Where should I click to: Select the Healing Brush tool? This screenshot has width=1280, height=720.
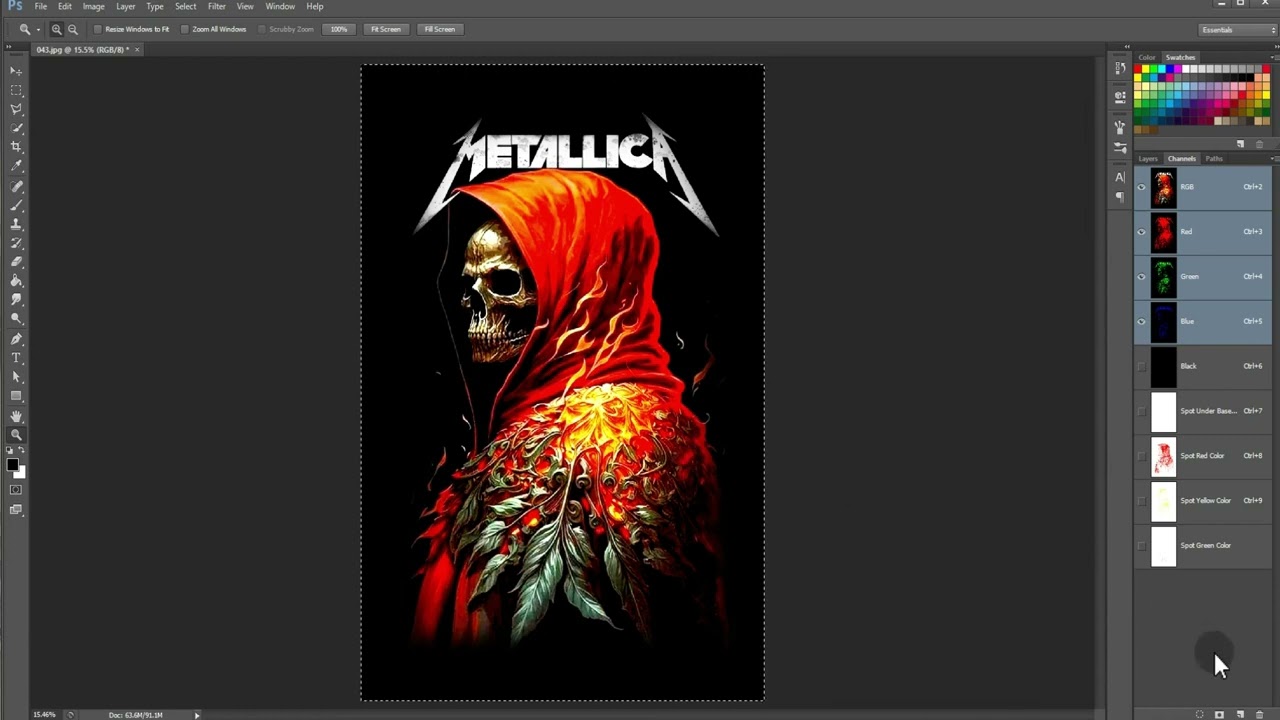coord(16,186)
